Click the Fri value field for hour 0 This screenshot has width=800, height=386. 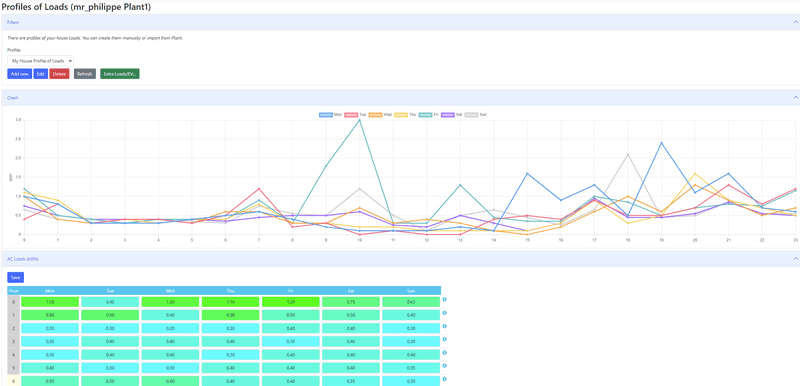click(291, 302)
